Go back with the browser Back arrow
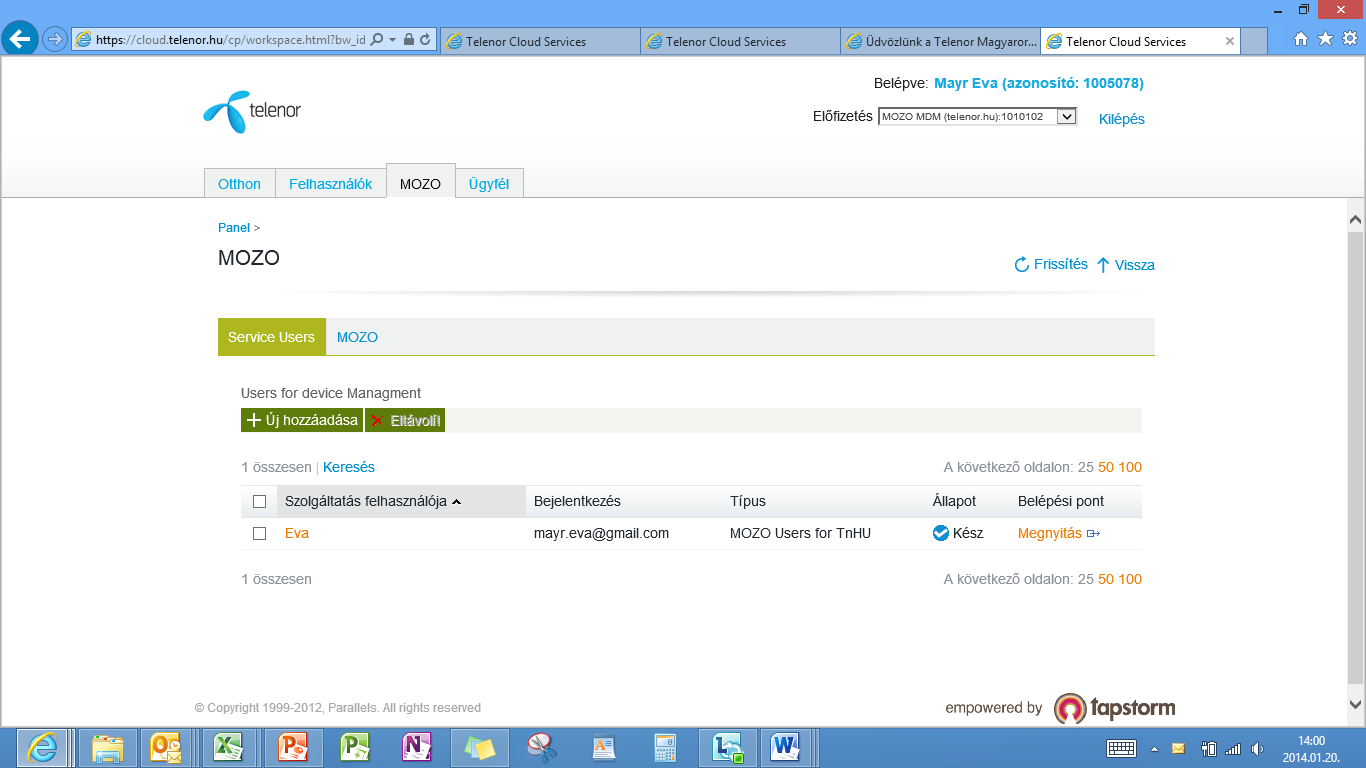The width and height of the screenshot is (1366, 768). tap(20, 39)
